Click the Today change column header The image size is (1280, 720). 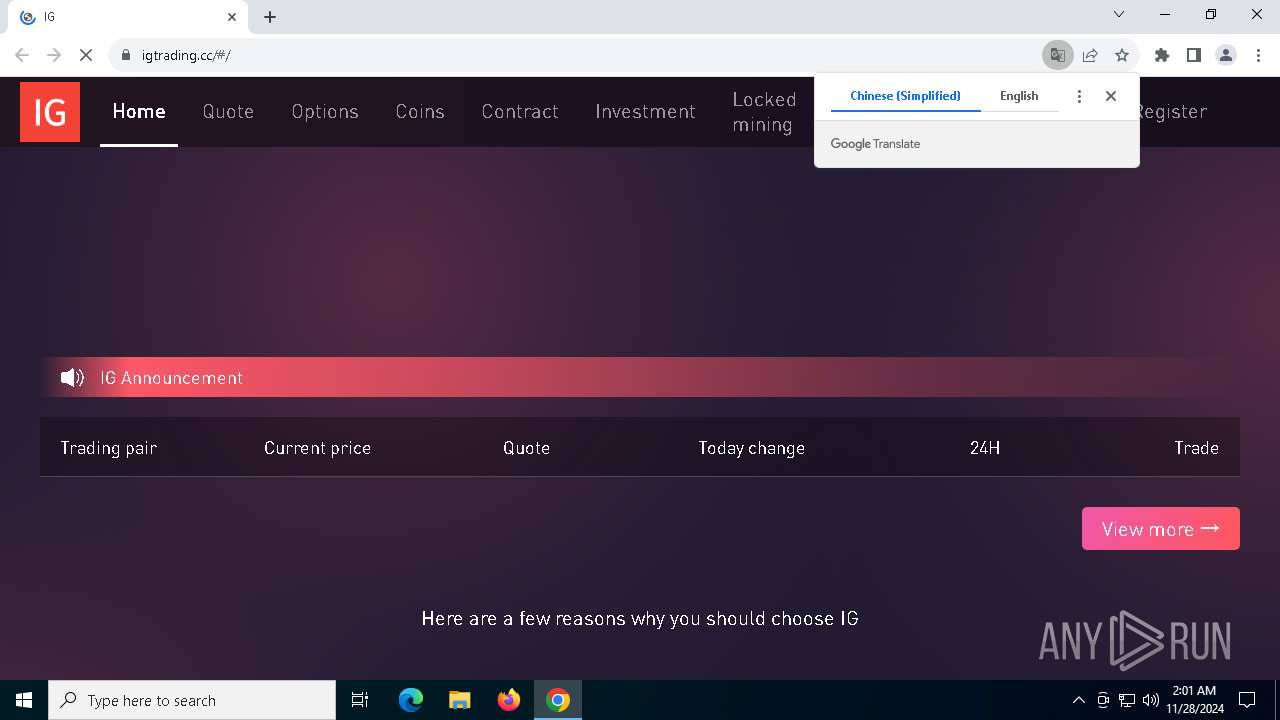click(x=751, y=448)
